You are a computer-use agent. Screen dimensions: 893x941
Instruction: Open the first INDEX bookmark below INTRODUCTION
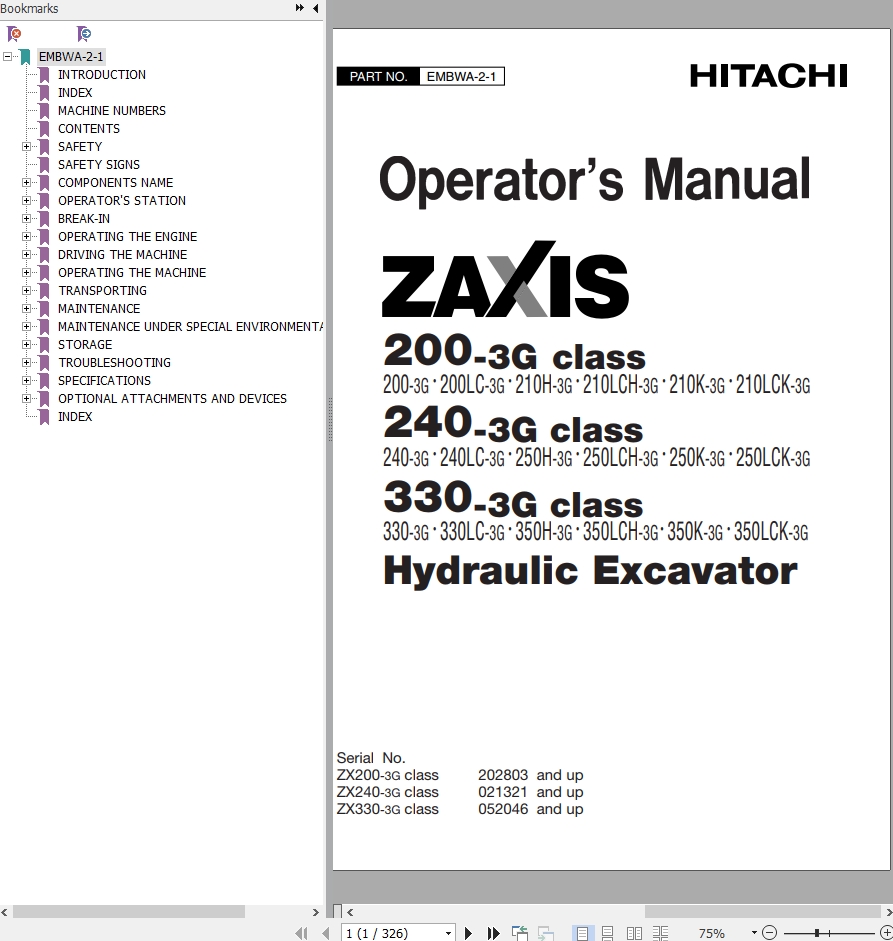click(x=75, y=92)
